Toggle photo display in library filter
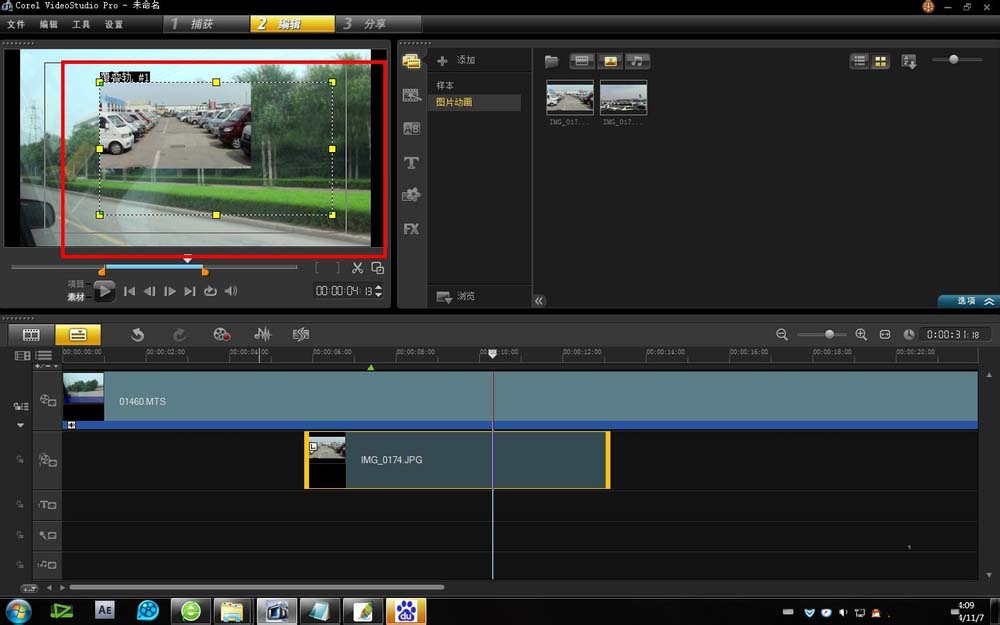Viewport: 1000px width, 625px height. click(610, 61)
